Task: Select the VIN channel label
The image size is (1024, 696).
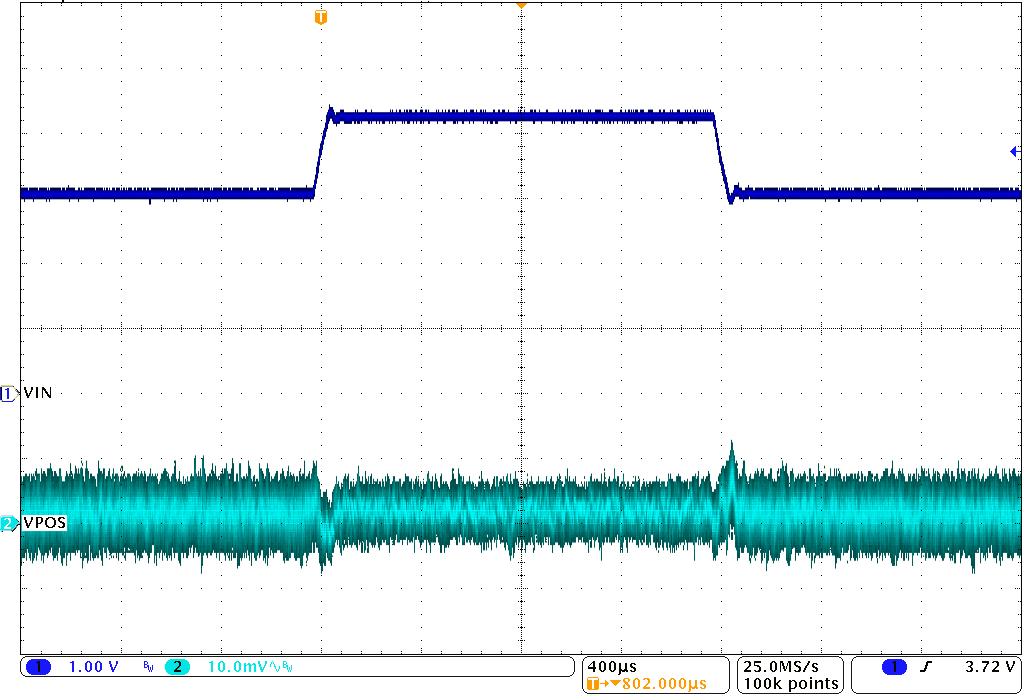Action: coord(37,392)
